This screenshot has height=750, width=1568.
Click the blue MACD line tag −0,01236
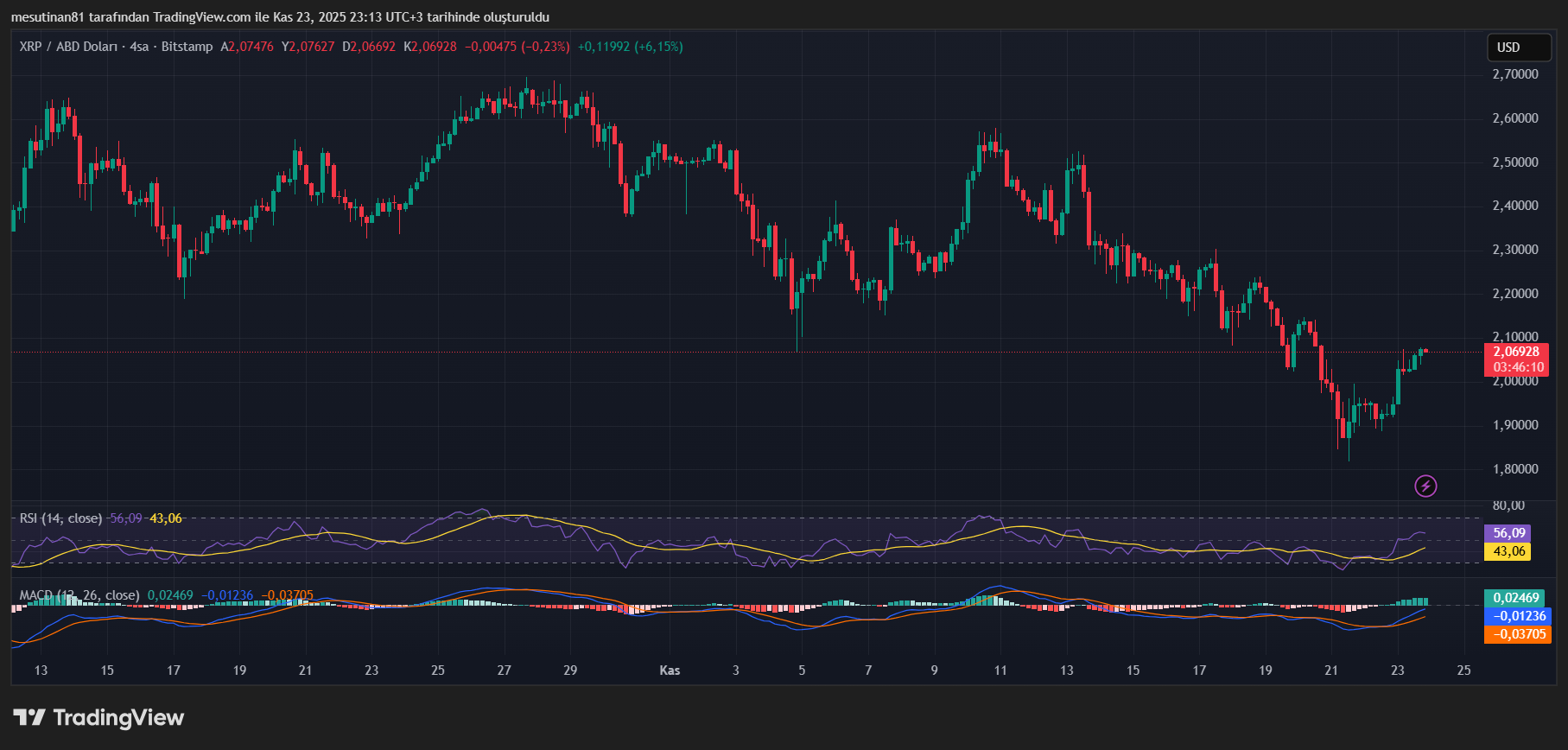click(x=1516, y=616)
